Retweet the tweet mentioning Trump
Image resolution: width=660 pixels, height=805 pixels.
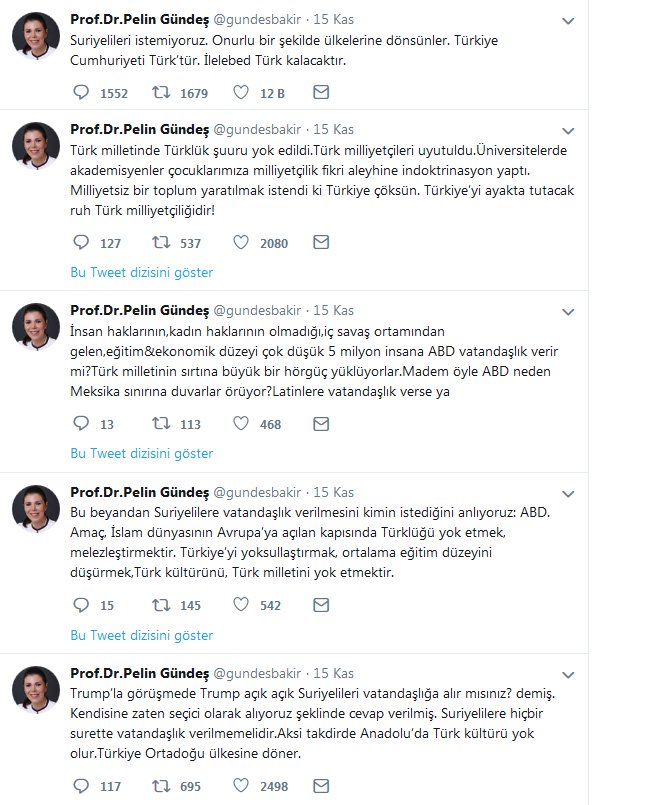(x=159, y=787)
